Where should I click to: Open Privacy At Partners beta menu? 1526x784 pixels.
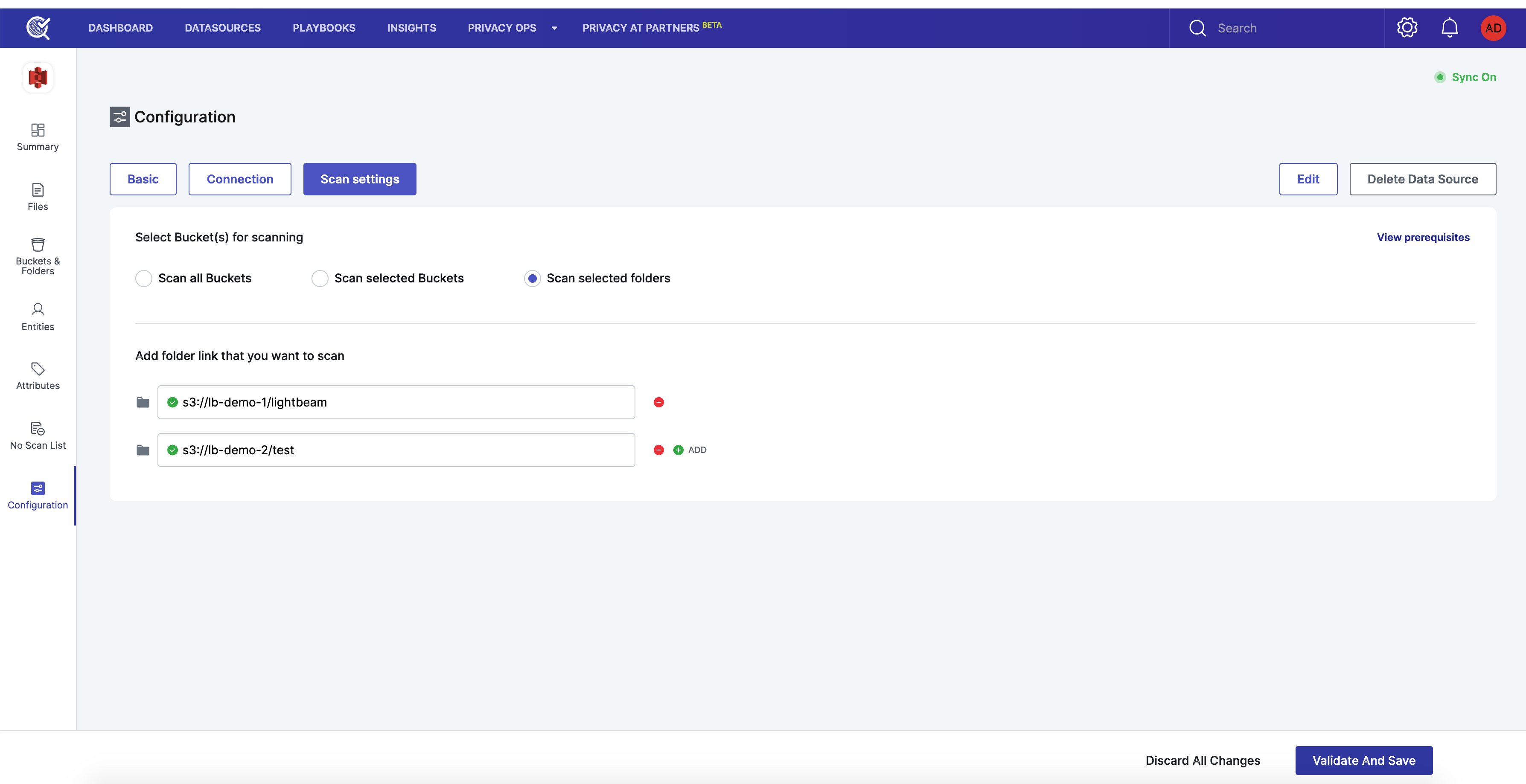[x=652, y=27]
